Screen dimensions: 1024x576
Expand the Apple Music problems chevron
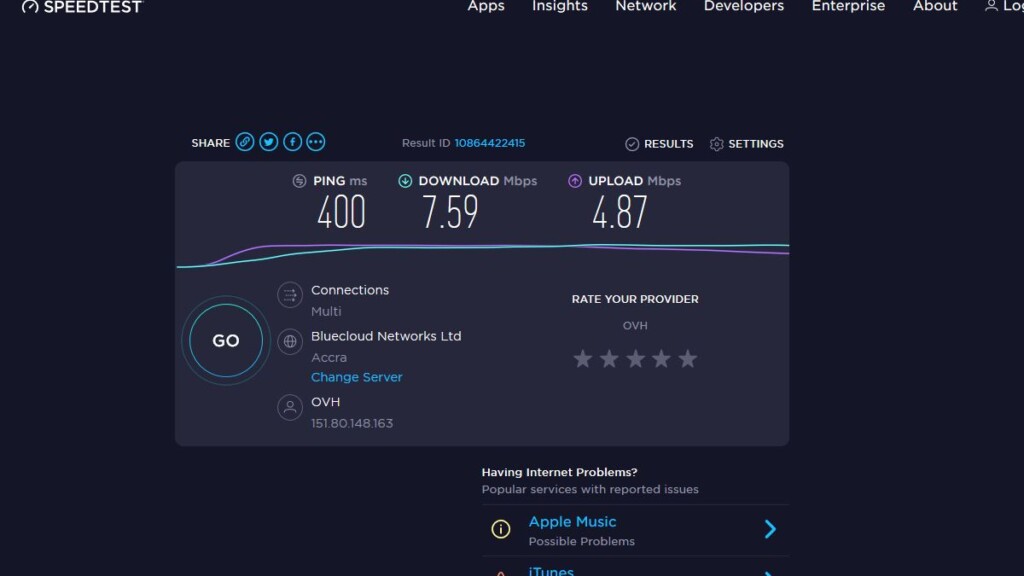[x=770, y=529]
